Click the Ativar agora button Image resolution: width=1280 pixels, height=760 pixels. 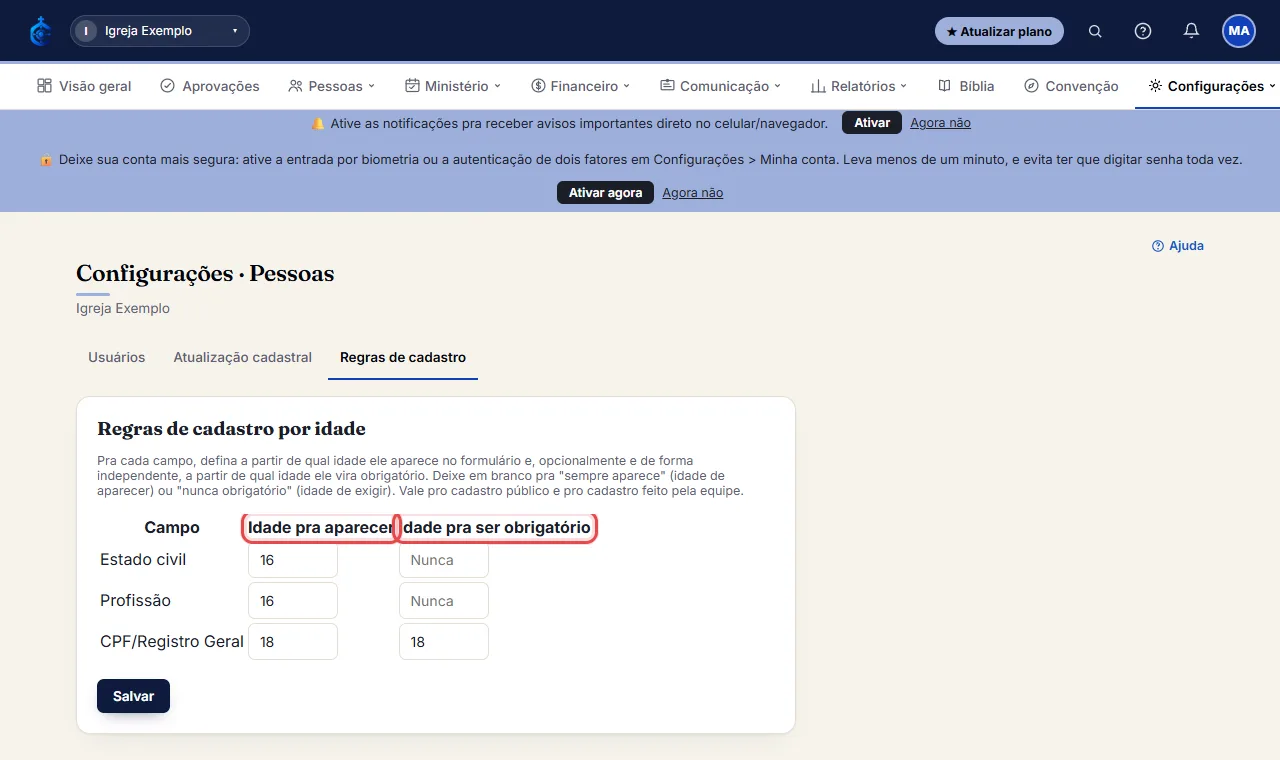point(605,193)
